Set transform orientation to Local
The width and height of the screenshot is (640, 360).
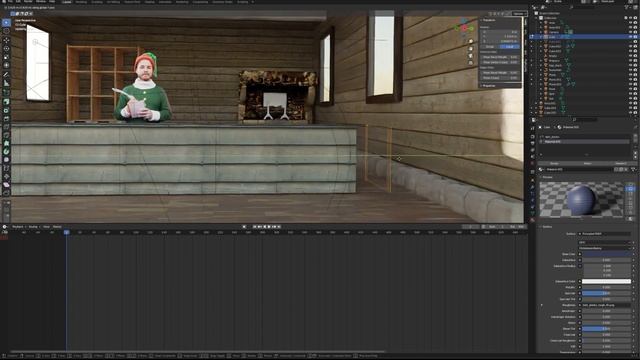pyautogui.click(x=509, y=47)
